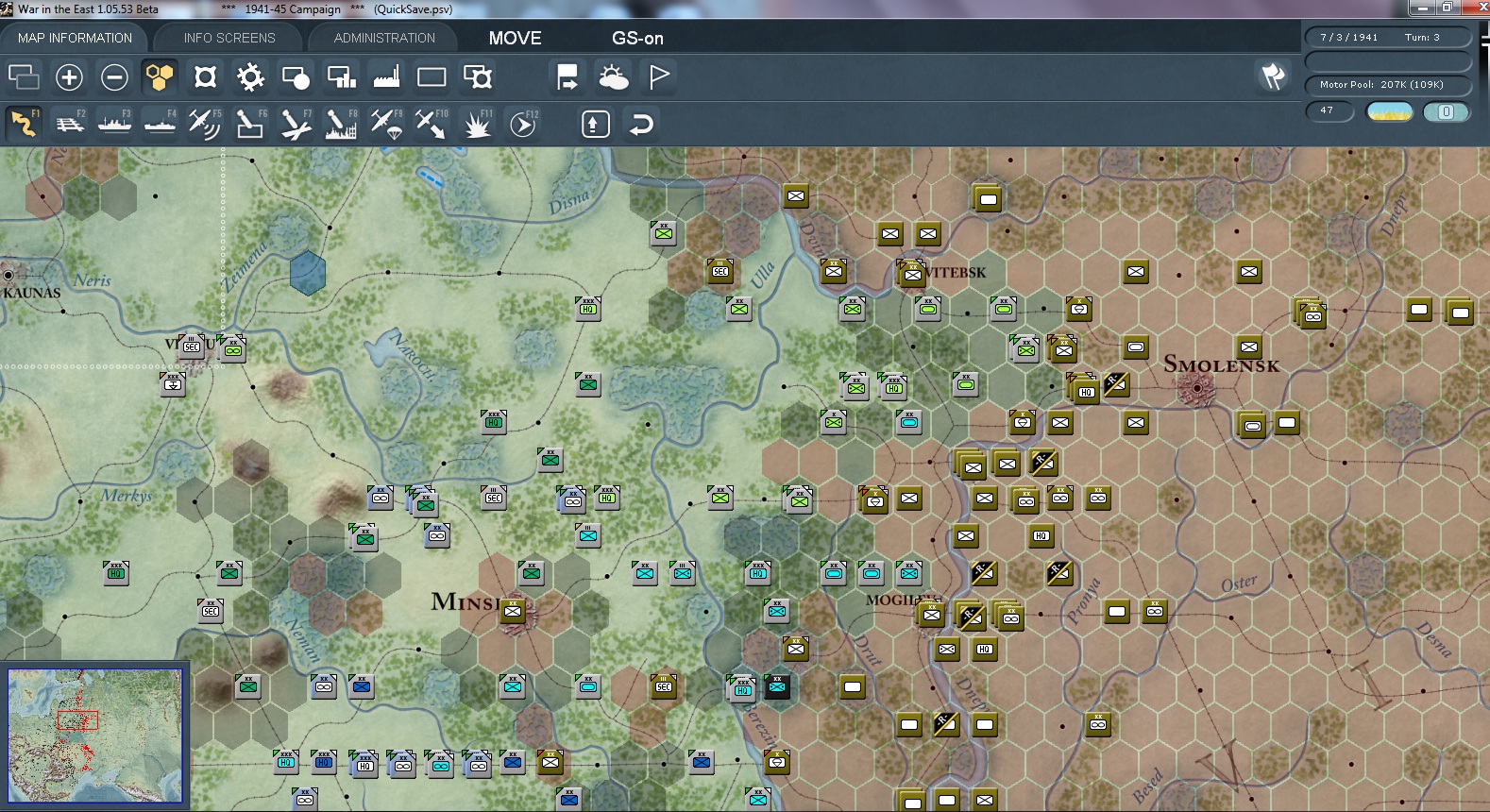Click the MOVE mode label
The image size is (1490, 812).
pos(515,38)
